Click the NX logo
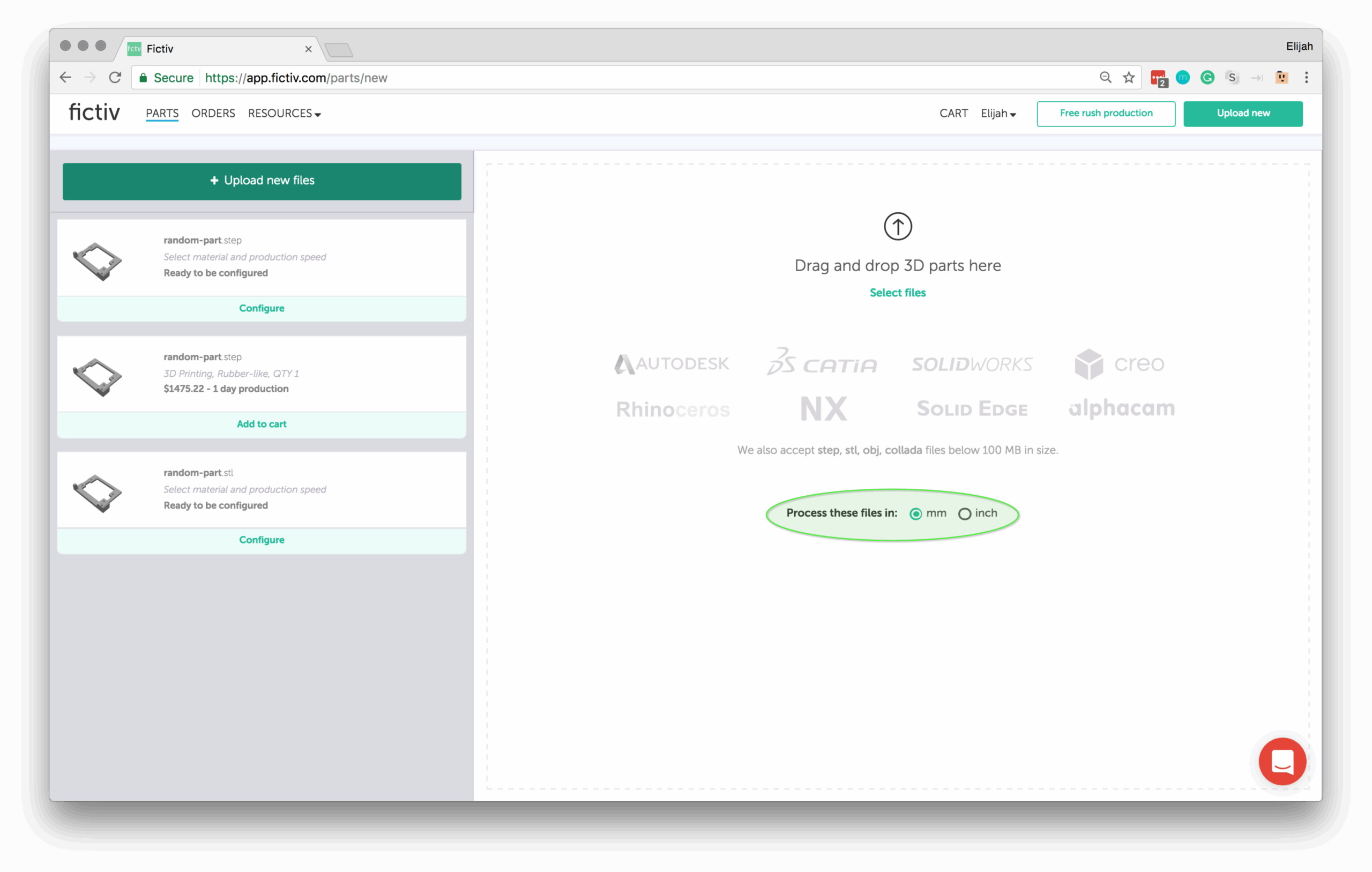The image size is (1372, 872). (x=824, y=408)
